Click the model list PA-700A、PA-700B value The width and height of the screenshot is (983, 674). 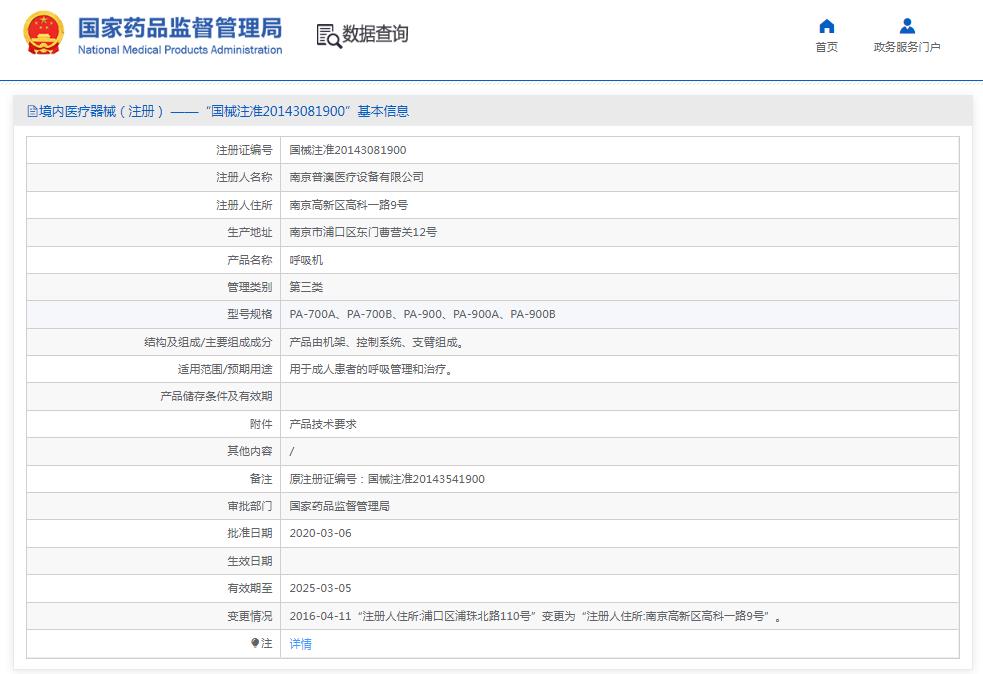pos(422,314)
